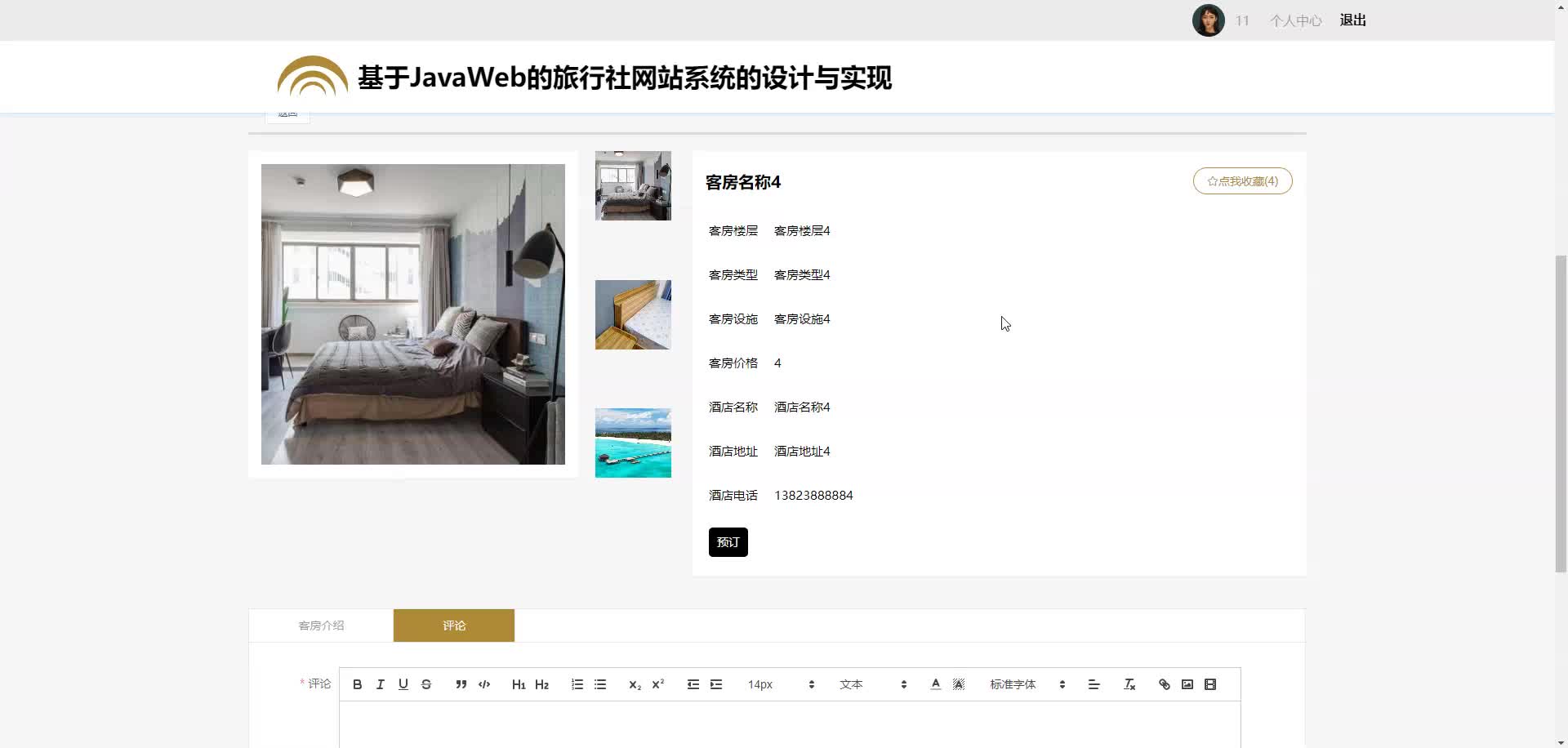Select the beach scenery thumbnail image
The image size is (1568, 748).
click(633, 443)
